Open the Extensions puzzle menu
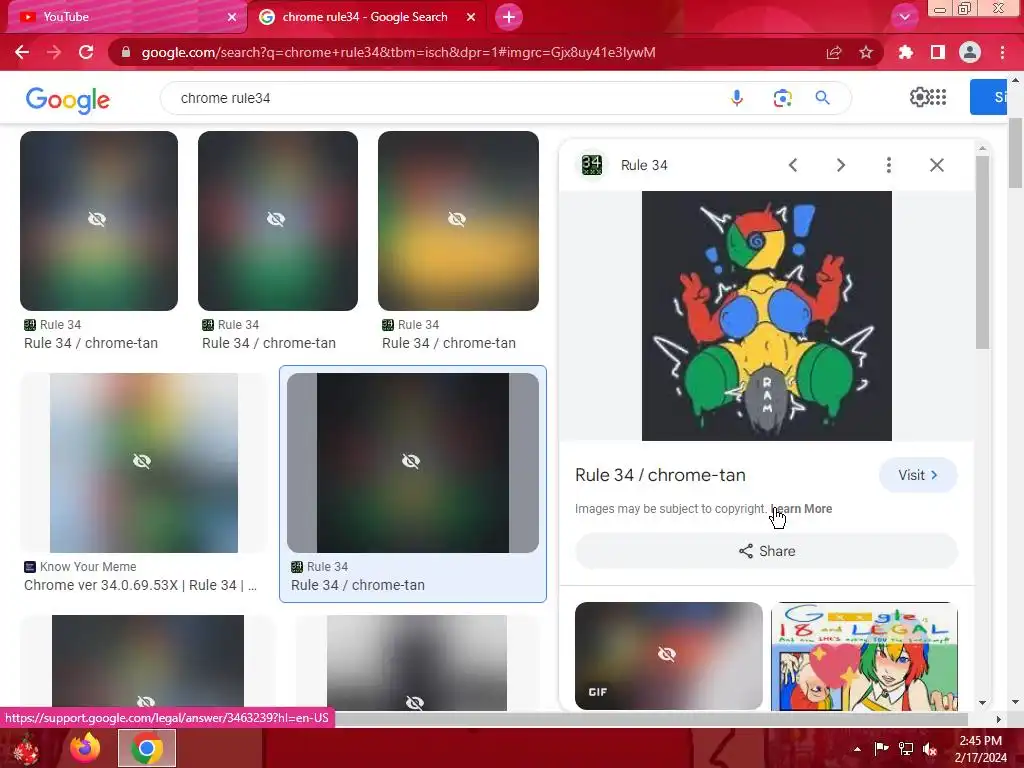Viewport: 1024px width, 768px height. point(905,52)
